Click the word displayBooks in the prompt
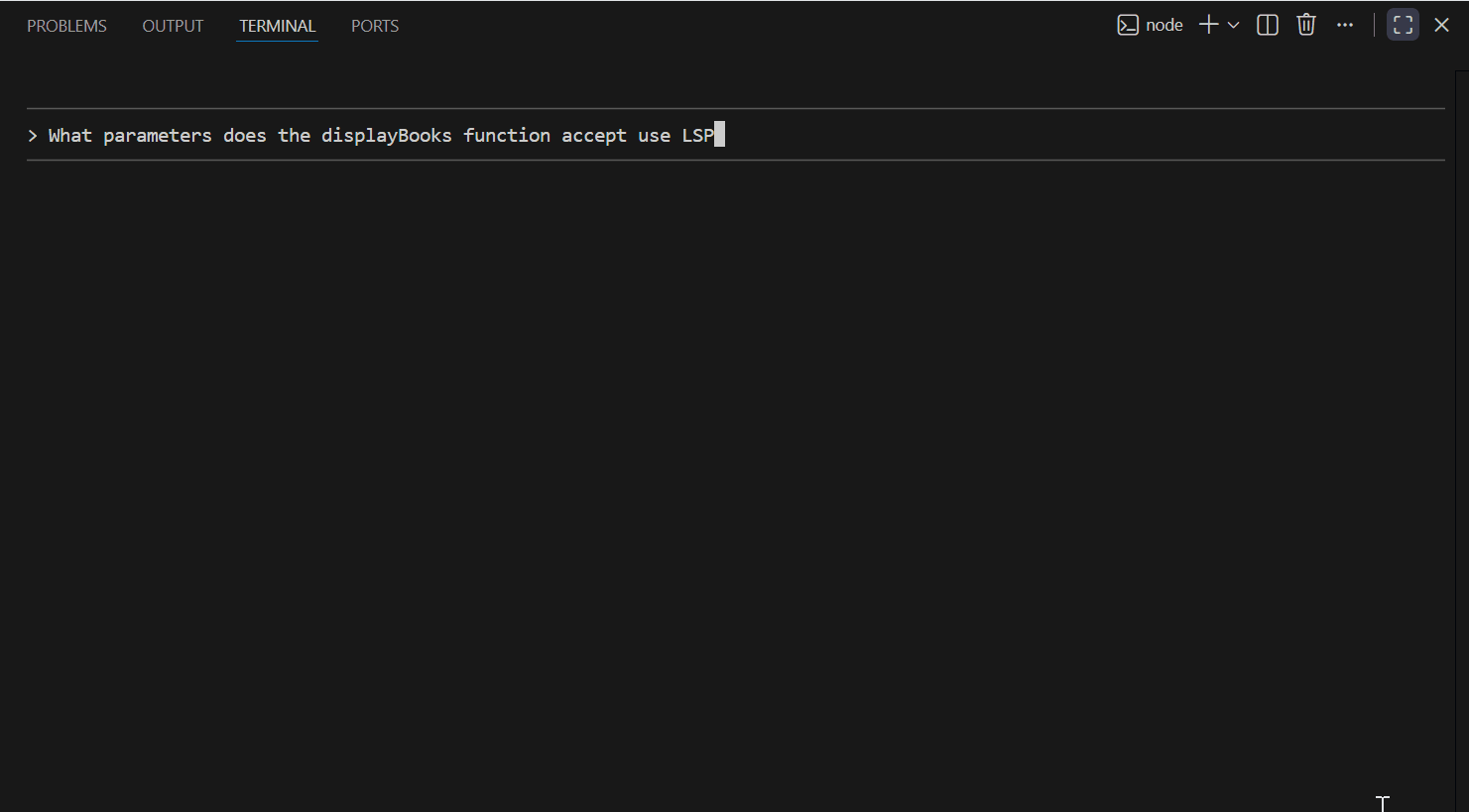 pos(386,136)
